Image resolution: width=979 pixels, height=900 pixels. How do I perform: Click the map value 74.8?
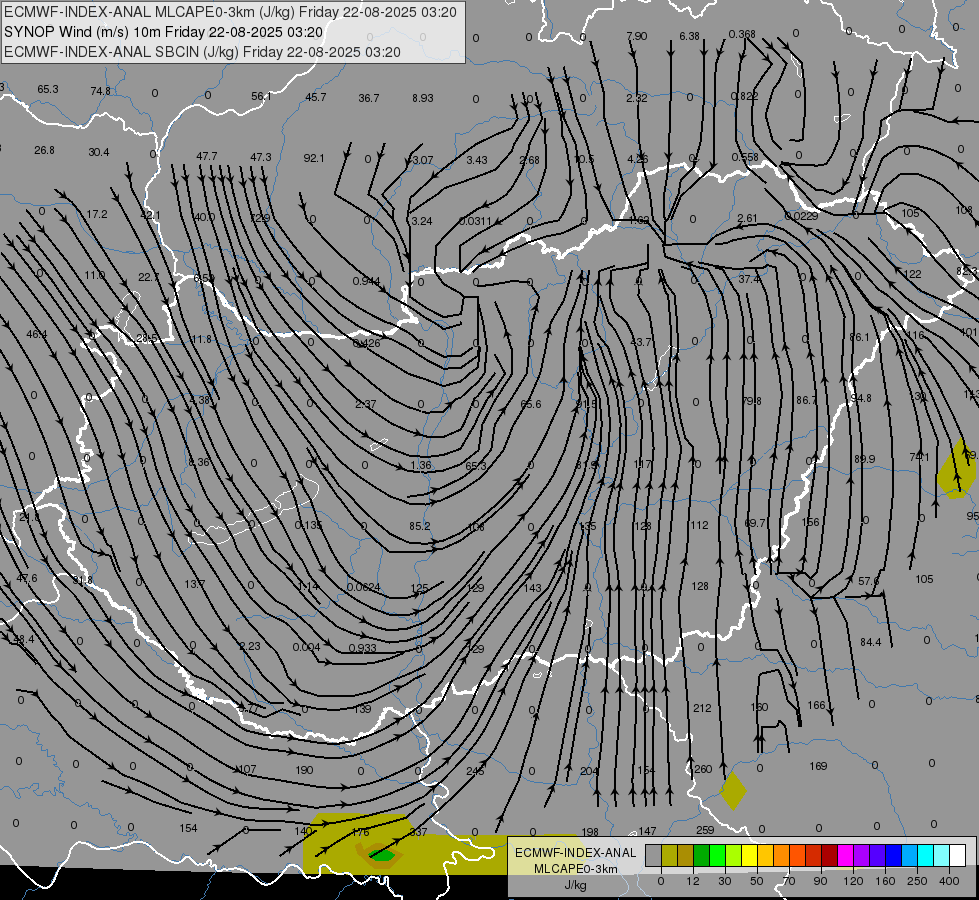[101, 91]
